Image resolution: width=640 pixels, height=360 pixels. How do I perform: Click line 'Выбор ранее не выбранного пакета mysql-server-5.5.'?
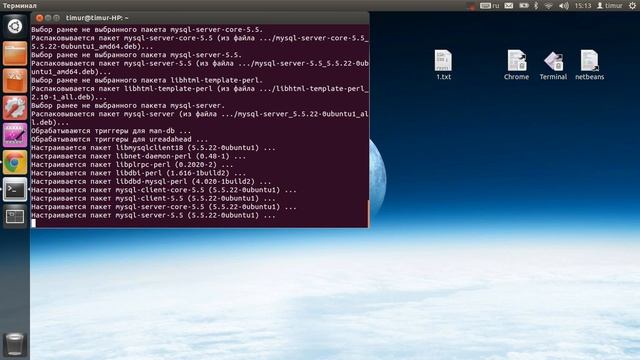tap(136, 55)
